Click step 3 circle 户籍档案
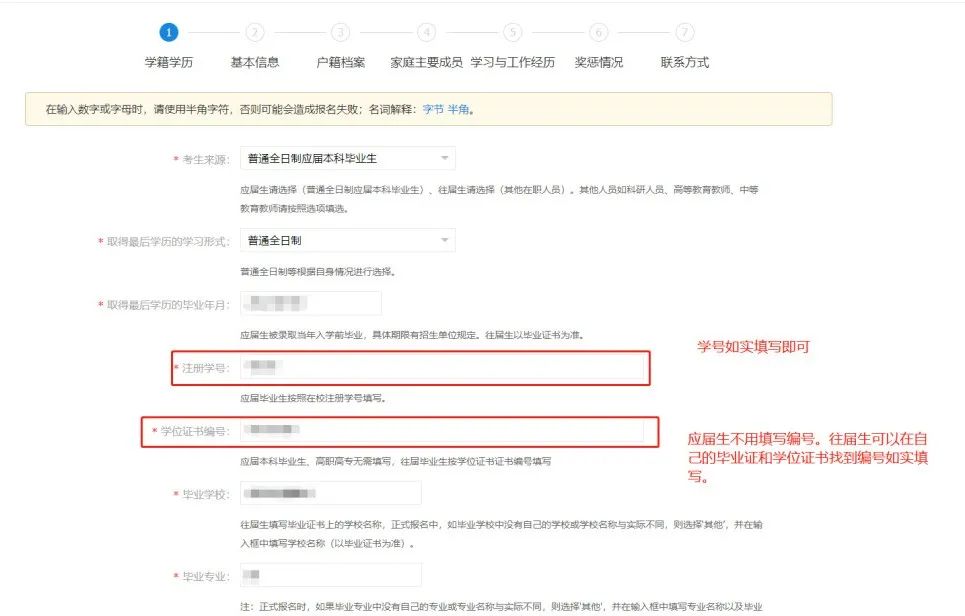This screenshot has height=616, width=965. (341, 32)
